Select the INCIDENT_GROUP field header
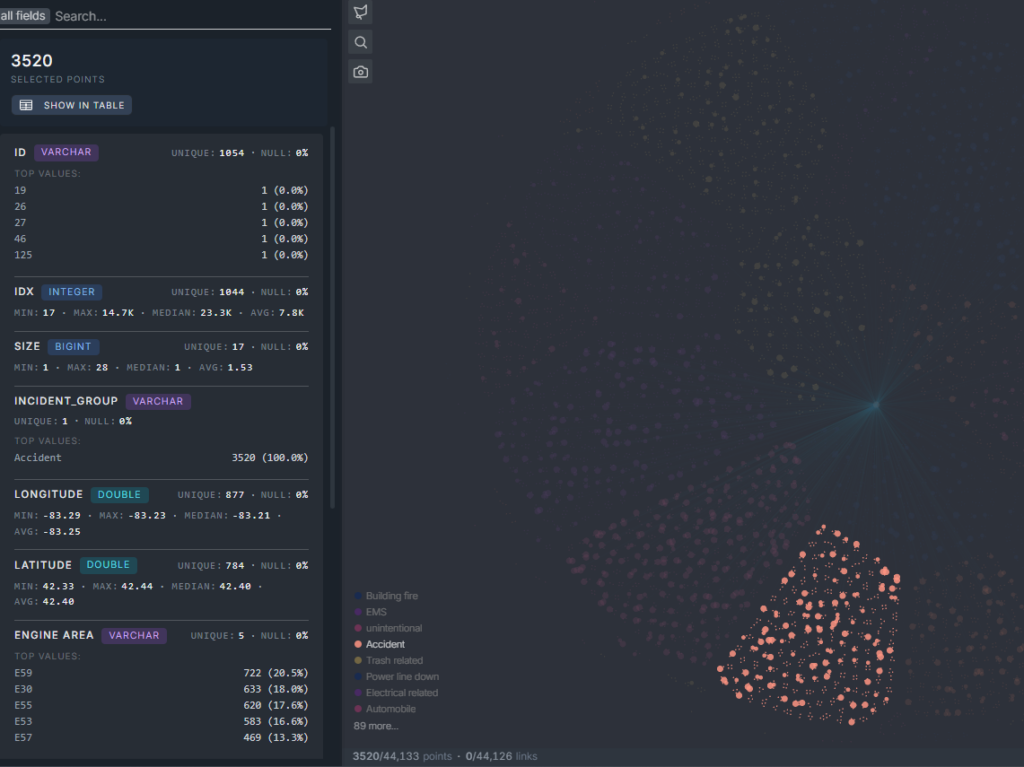 click(66, 401)
